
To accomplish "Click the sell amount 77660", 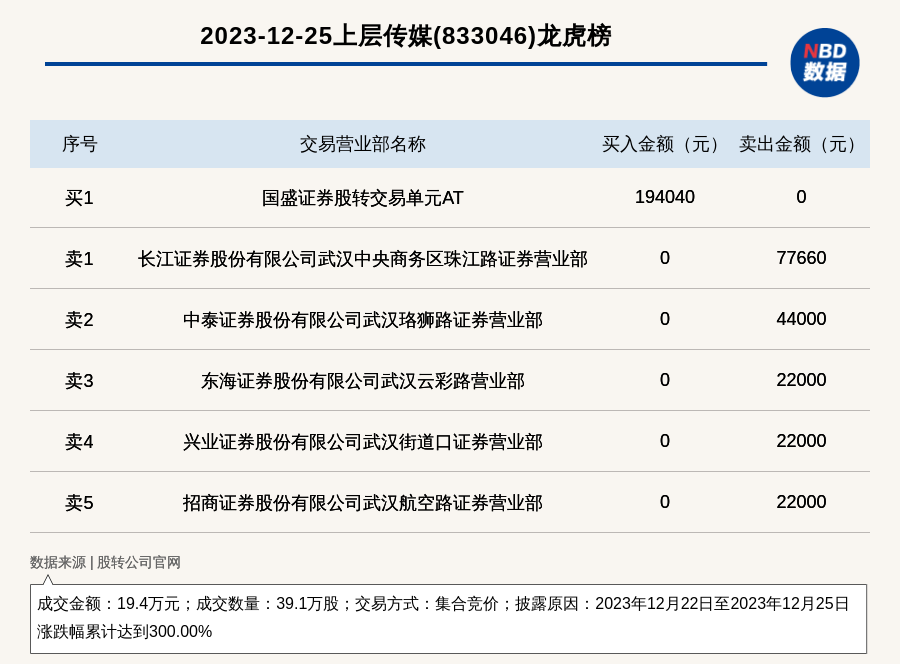I will tap(801, 258).
